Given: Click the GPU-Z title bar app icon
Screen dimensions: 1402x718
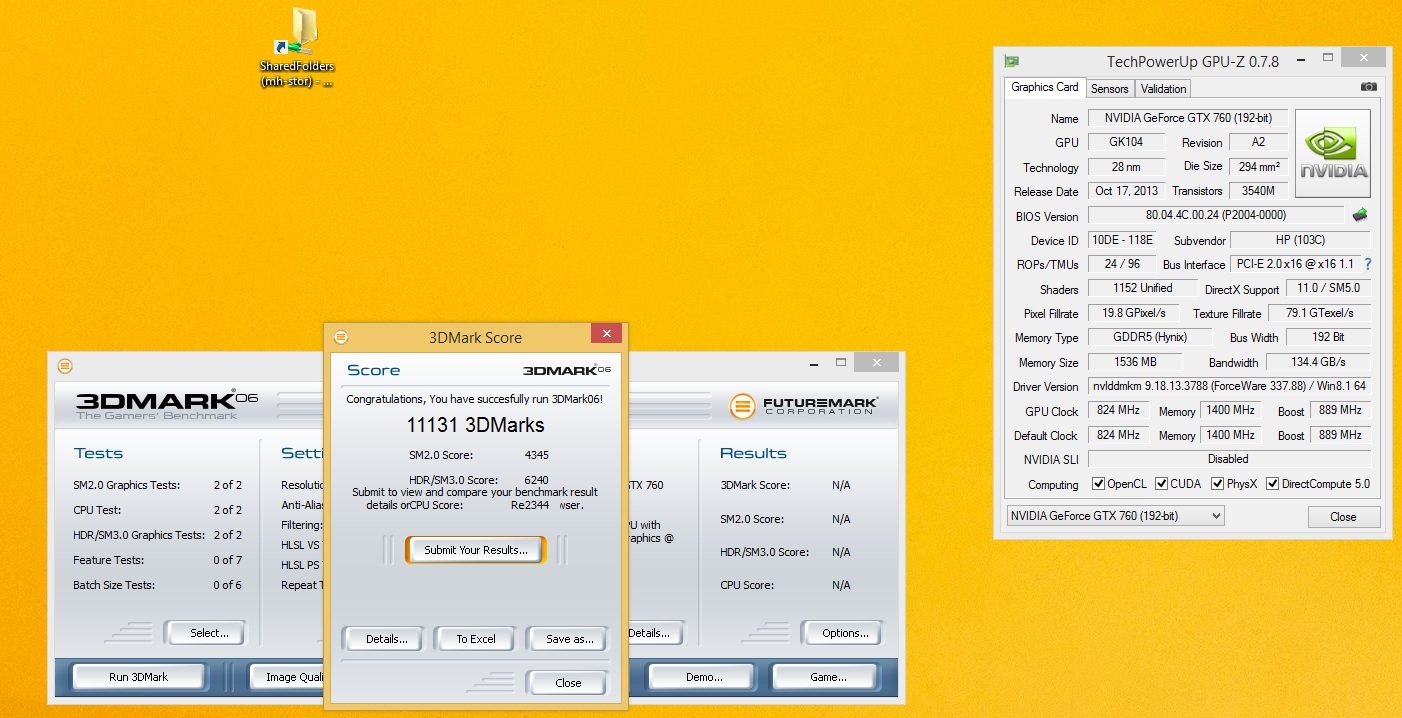Looking at the screenshot, I should tap(1012, 61).
